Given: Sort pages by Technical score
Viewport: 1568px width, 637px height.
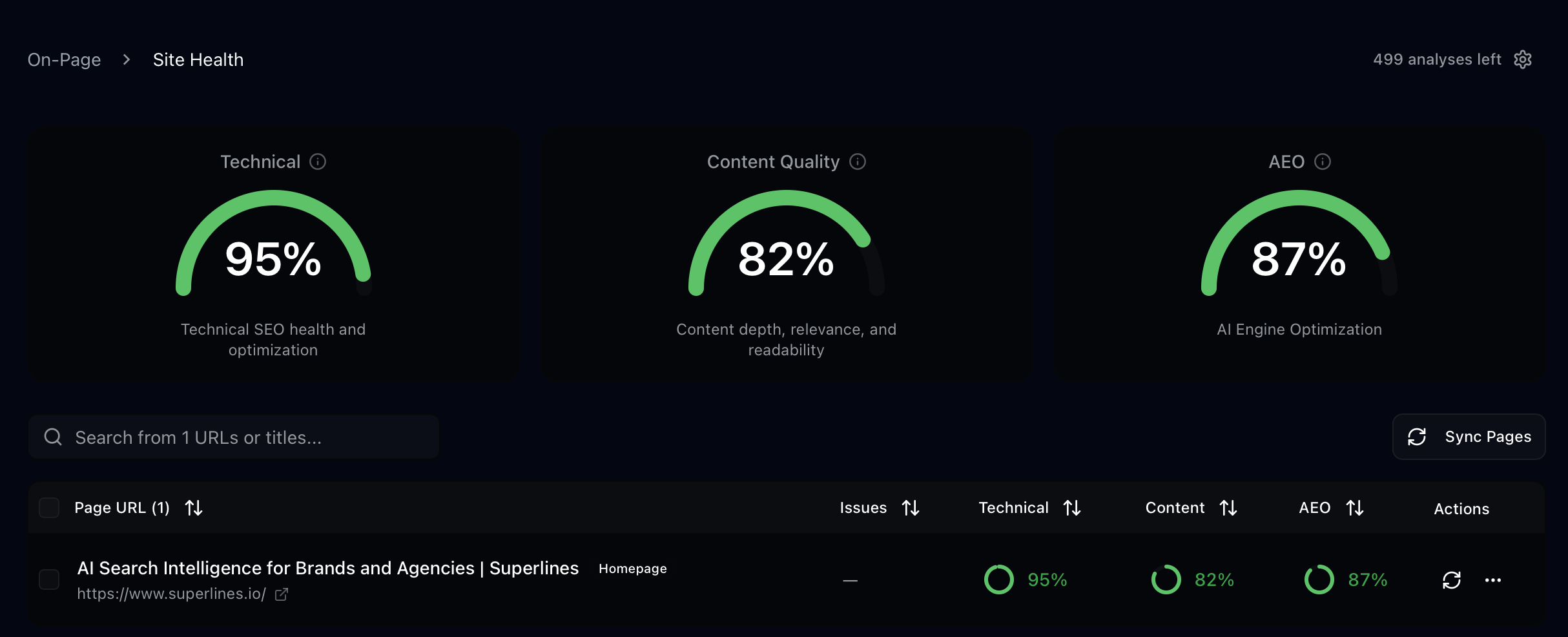Looking at the screenshot, I should pyautogui.click(x=1072, y=508).
